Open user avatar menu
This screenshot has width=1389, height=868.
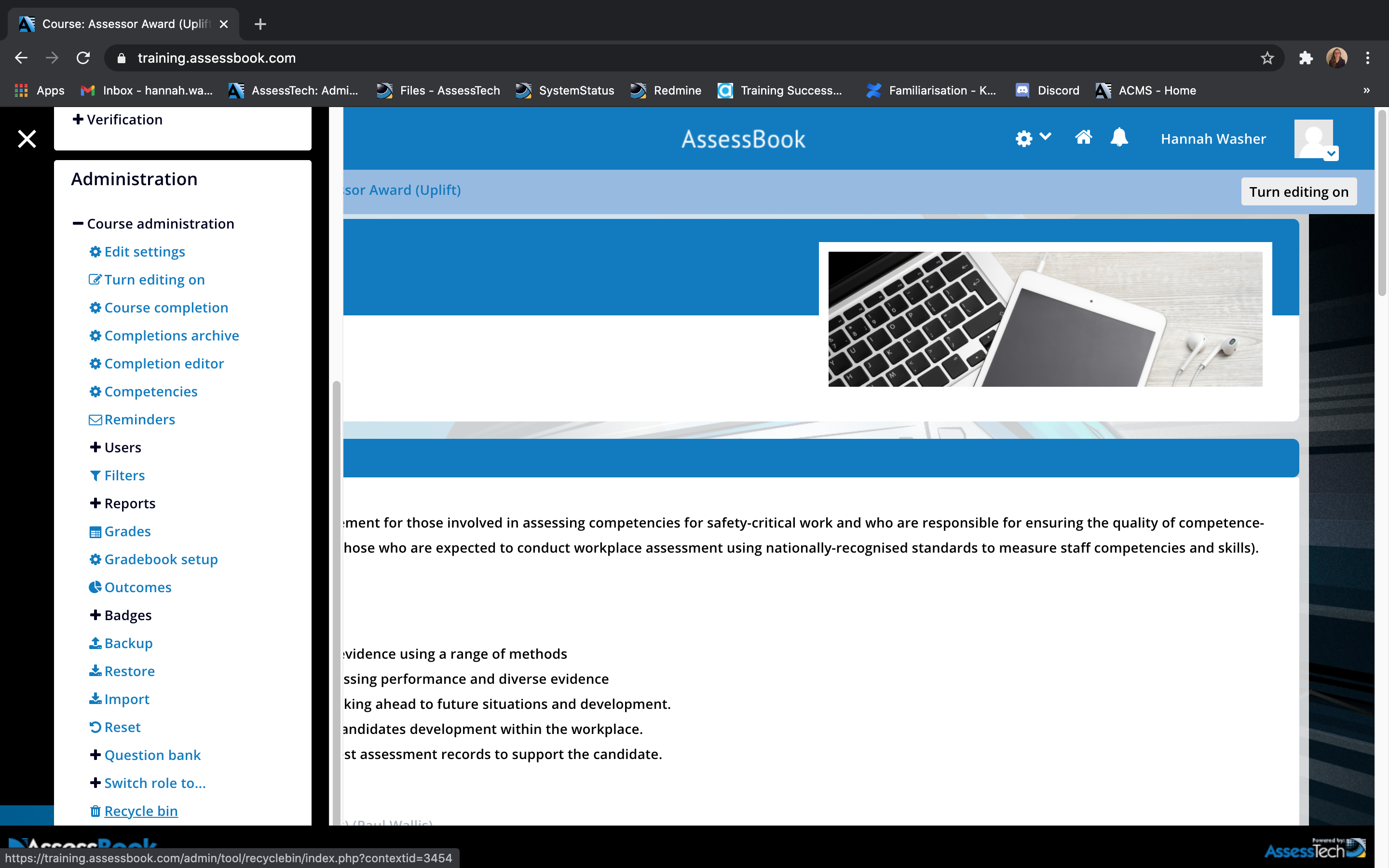click(x=1316, y=139)
